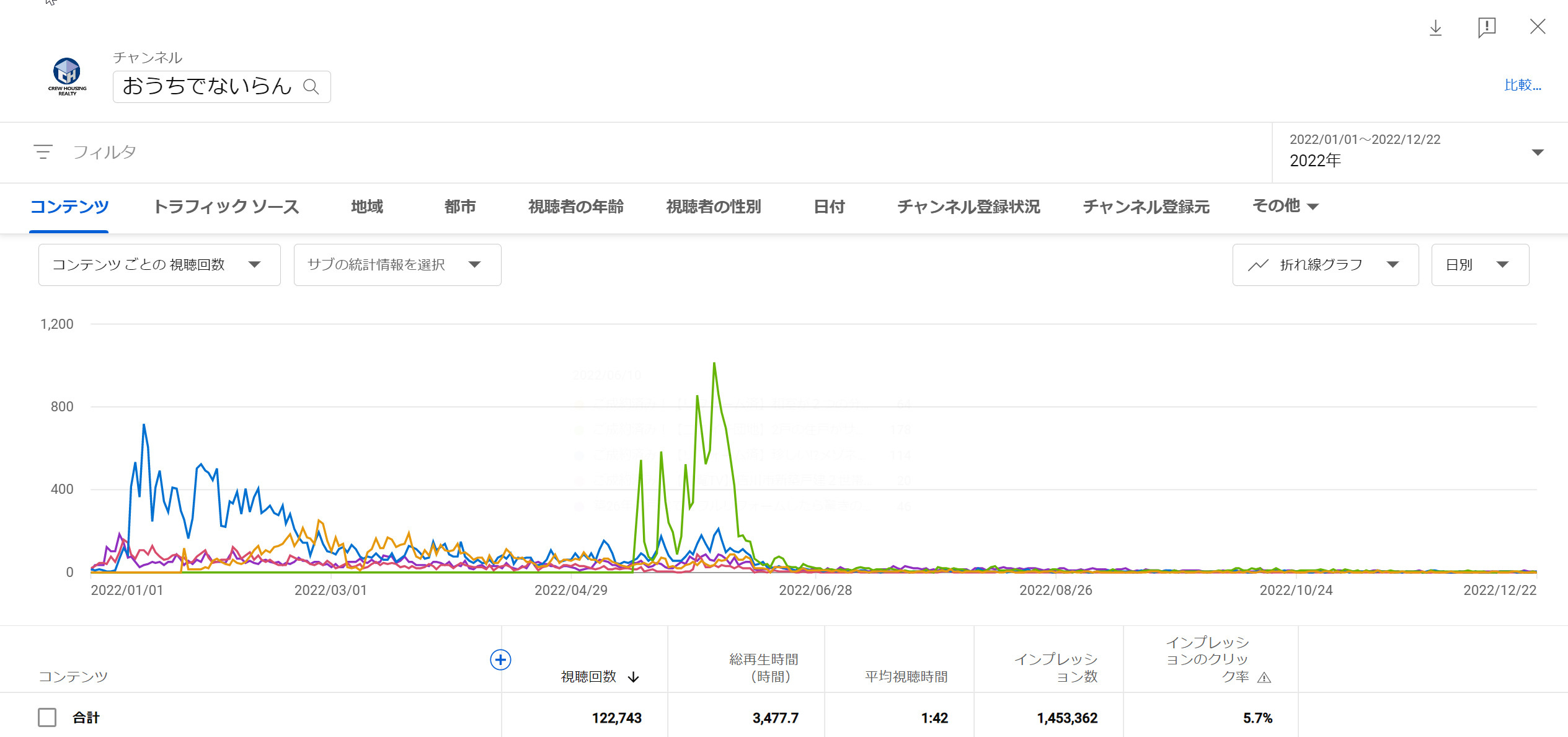Switch to the 都市 tab

point(459,207)
